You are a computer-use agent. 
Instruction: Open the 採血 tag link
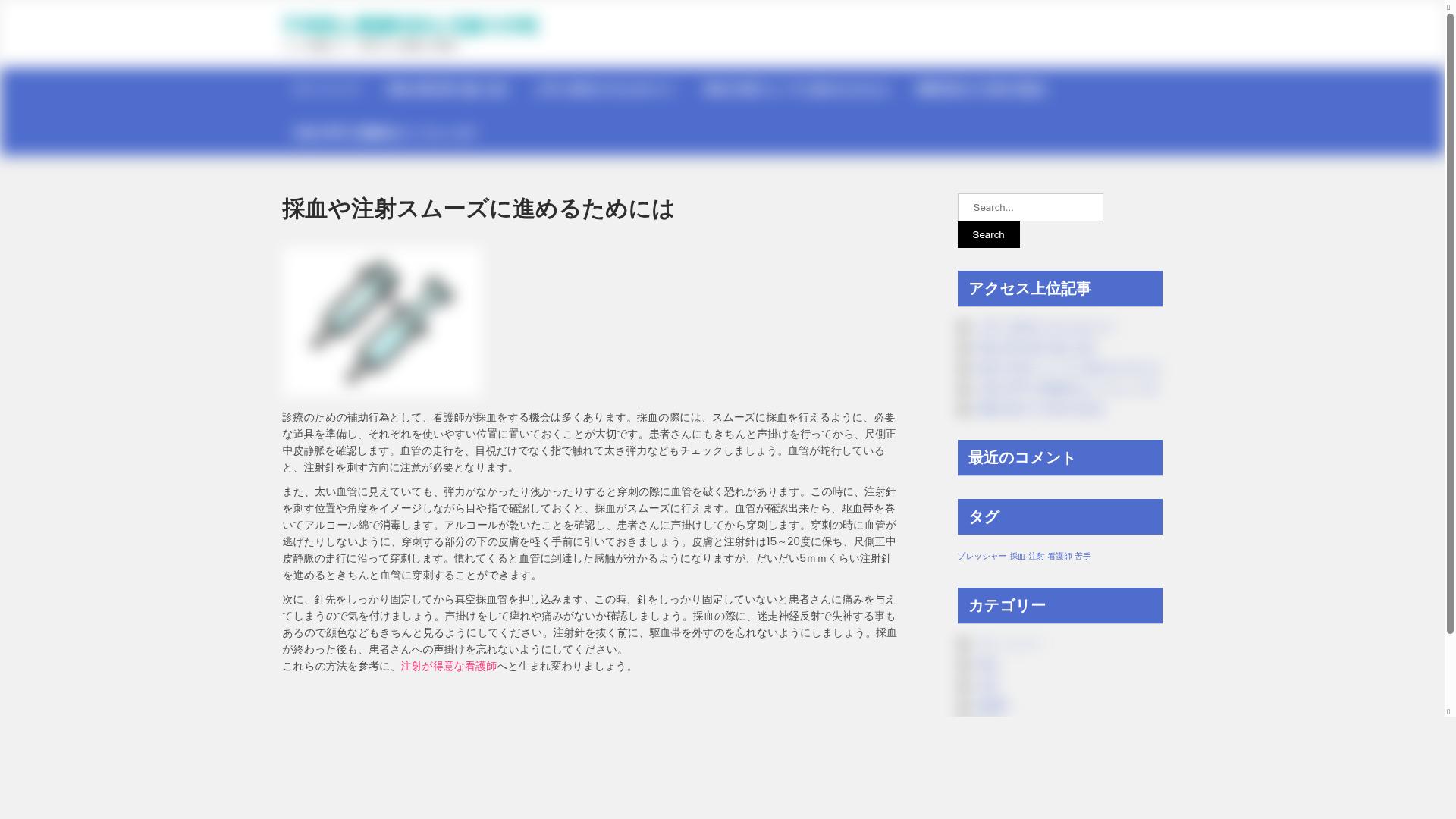coord(1017,556)
